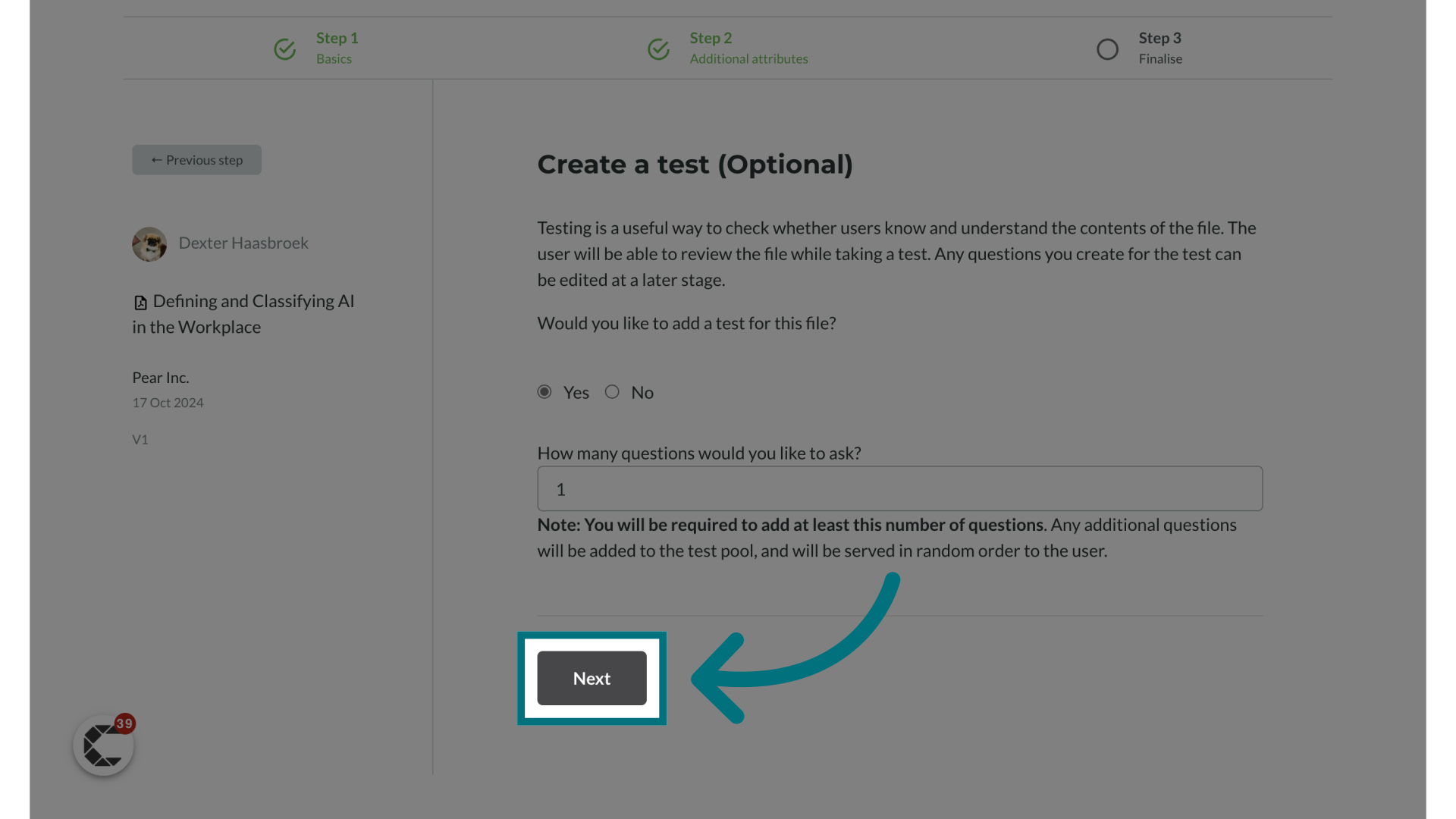Image resolution: width=1456 pixels, height=819 pixels.
Task: Click the Step 1 Basics checkmark icon
Action: click(x=284, y=48)
